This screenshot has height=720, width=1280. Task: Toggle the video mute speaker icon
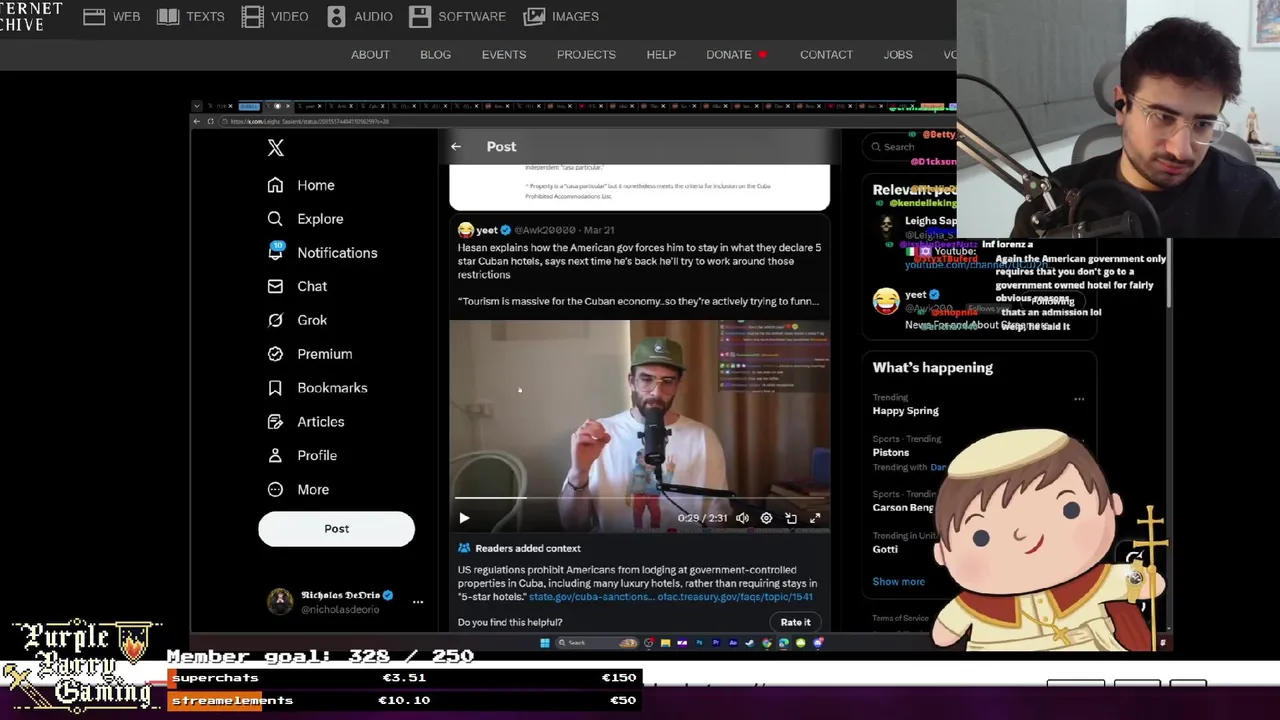742,518
